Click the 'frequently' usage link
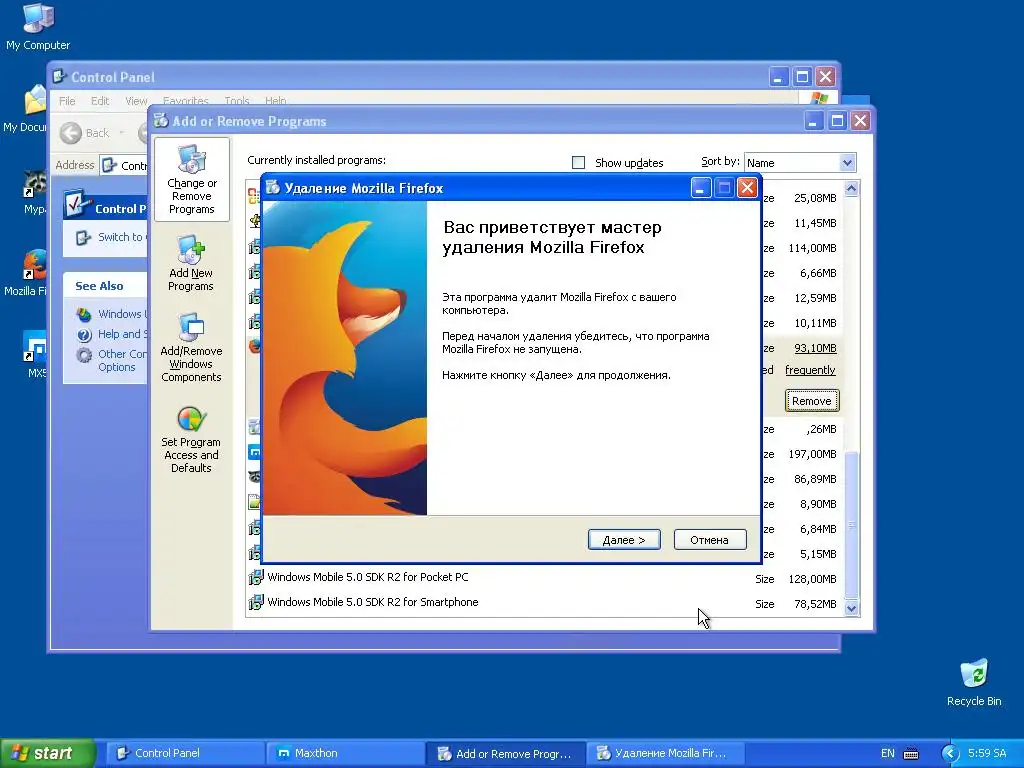 [x=810, y=370]
